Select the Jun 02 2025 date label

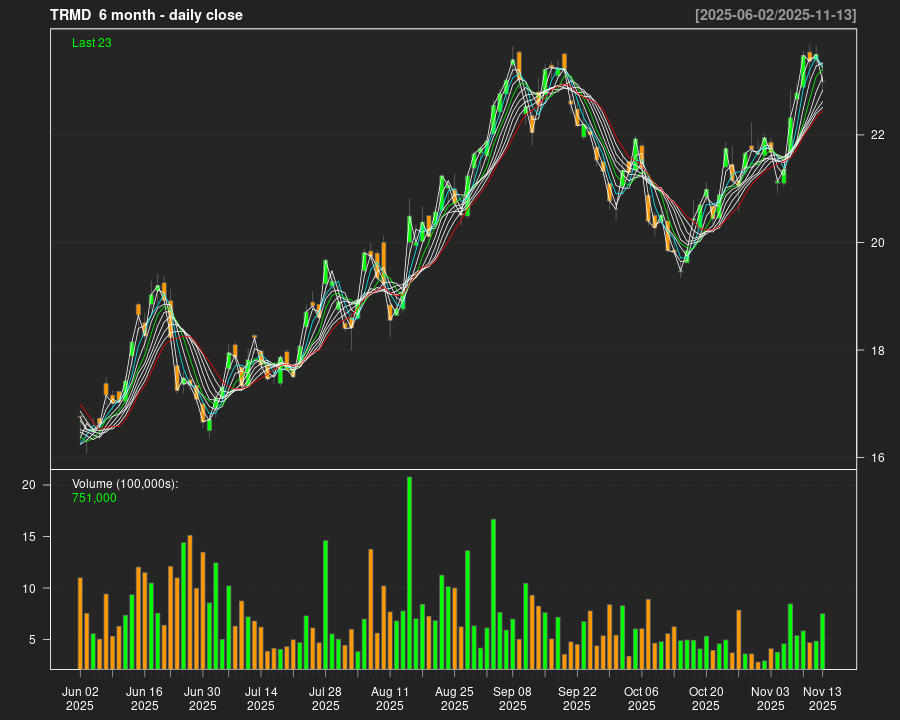click(80, 698)
